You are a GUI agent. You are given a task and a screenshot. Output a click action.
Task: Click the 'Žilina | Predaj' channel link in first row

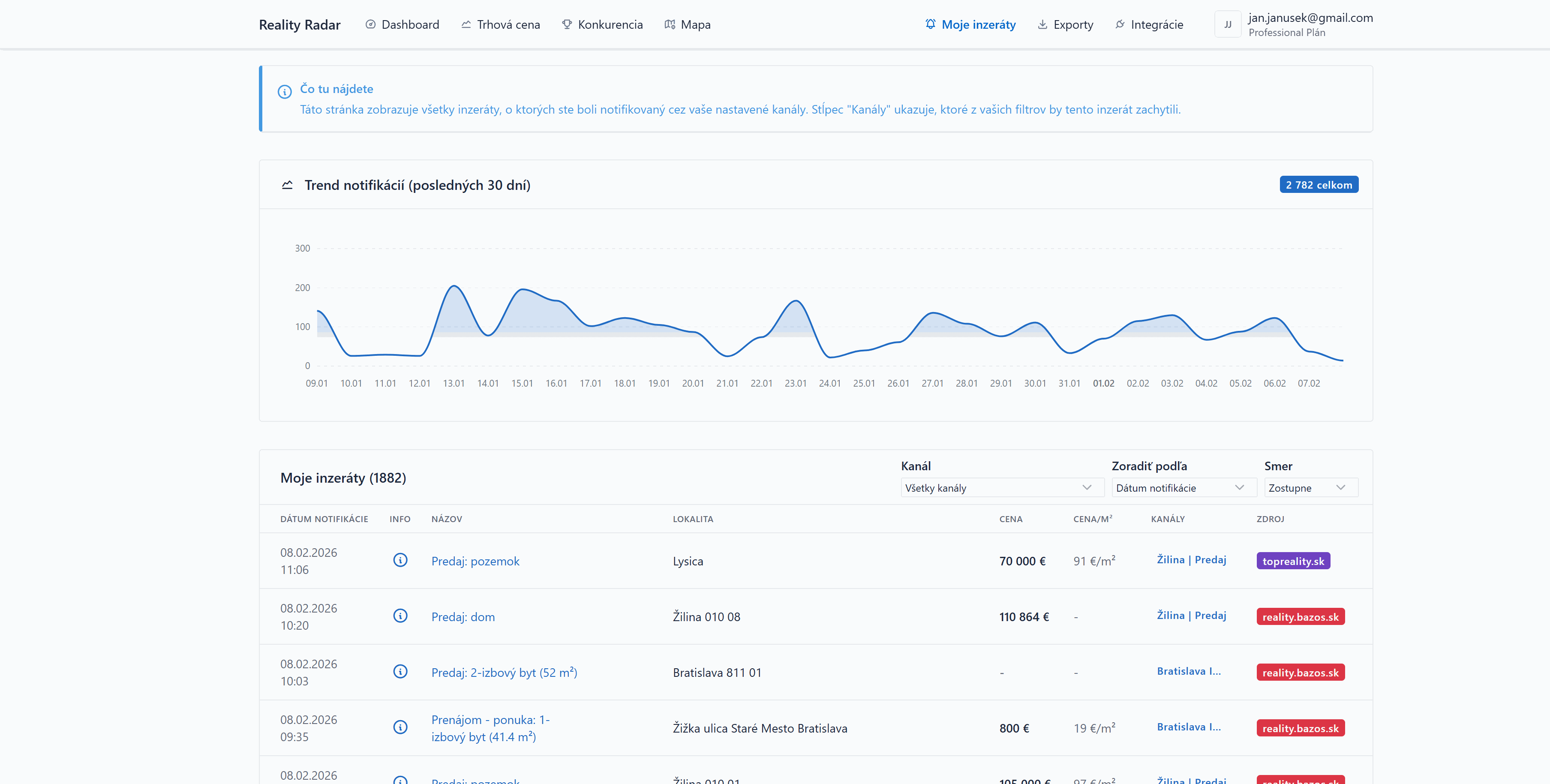pyautogui.click(x=1191, y=559)
